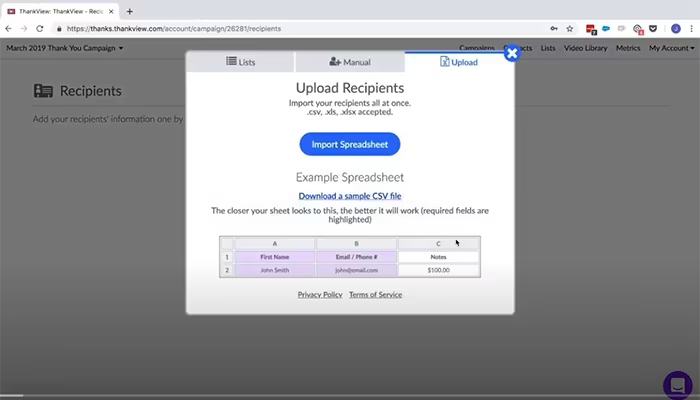Open the Chrome three-dot menu

(x=692, y=29)
